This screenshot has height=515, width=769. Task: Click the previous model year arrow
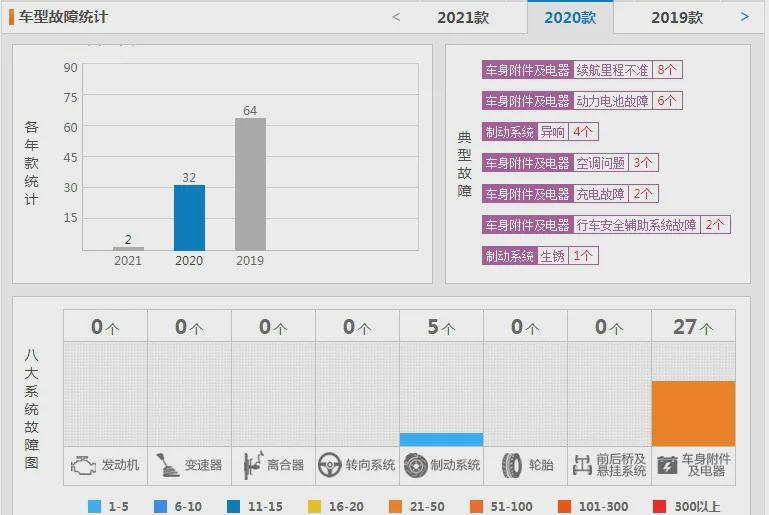[x=396, y=17]
